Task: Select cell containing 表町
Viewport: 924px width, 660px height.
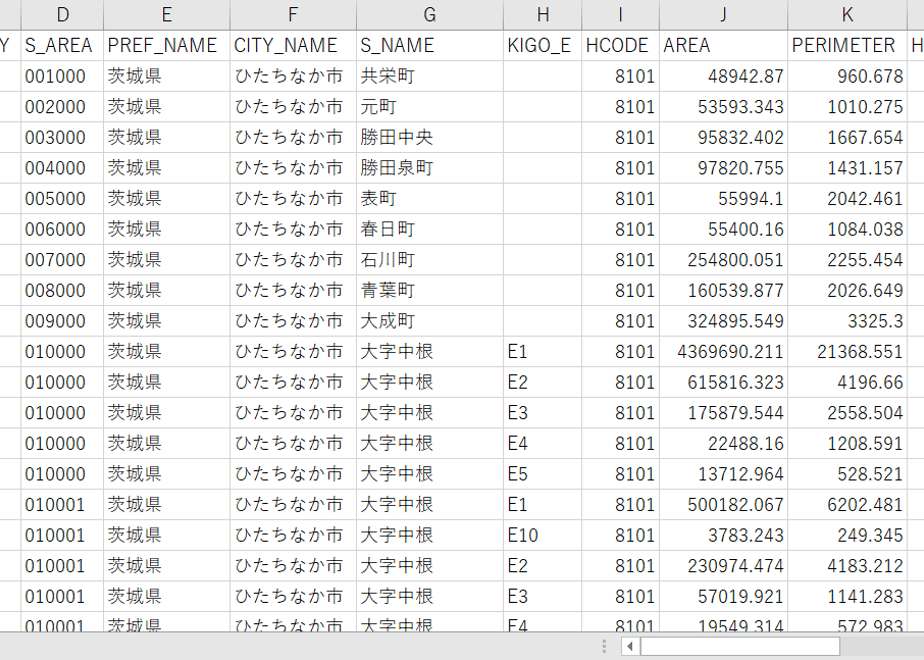Action: pyautogui.click(x=430, y=199)
